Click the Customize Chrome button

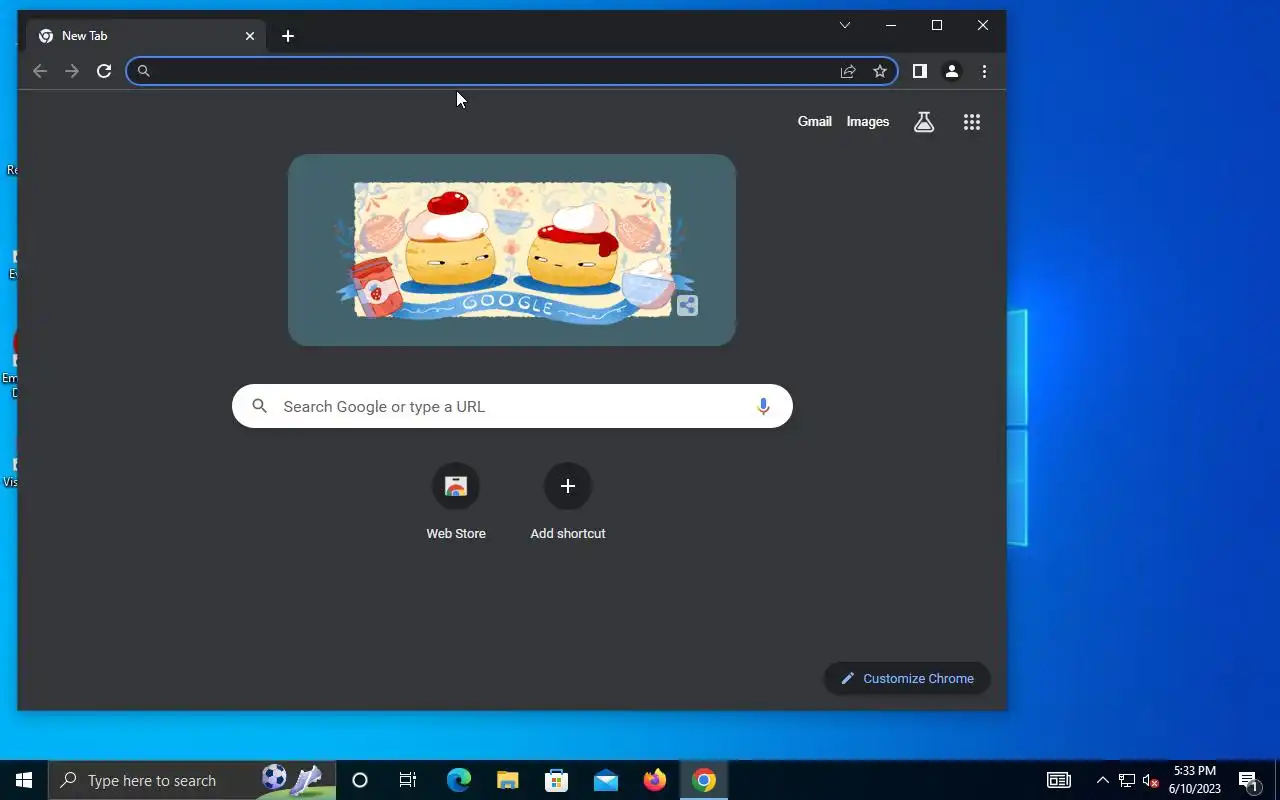[907, 678]
